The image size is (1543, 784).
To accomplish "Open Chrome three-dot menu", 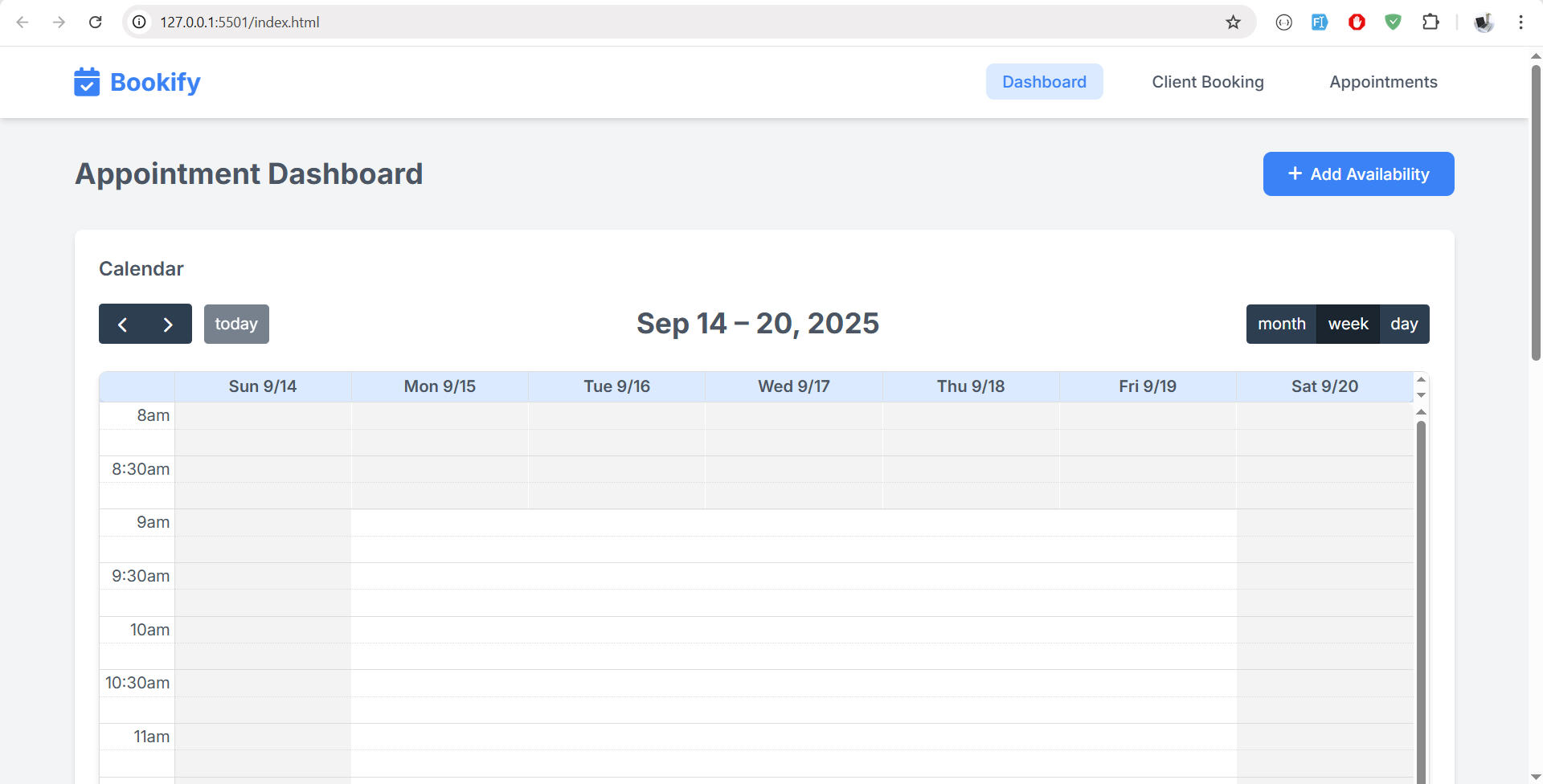I will tap(1520, 22).
